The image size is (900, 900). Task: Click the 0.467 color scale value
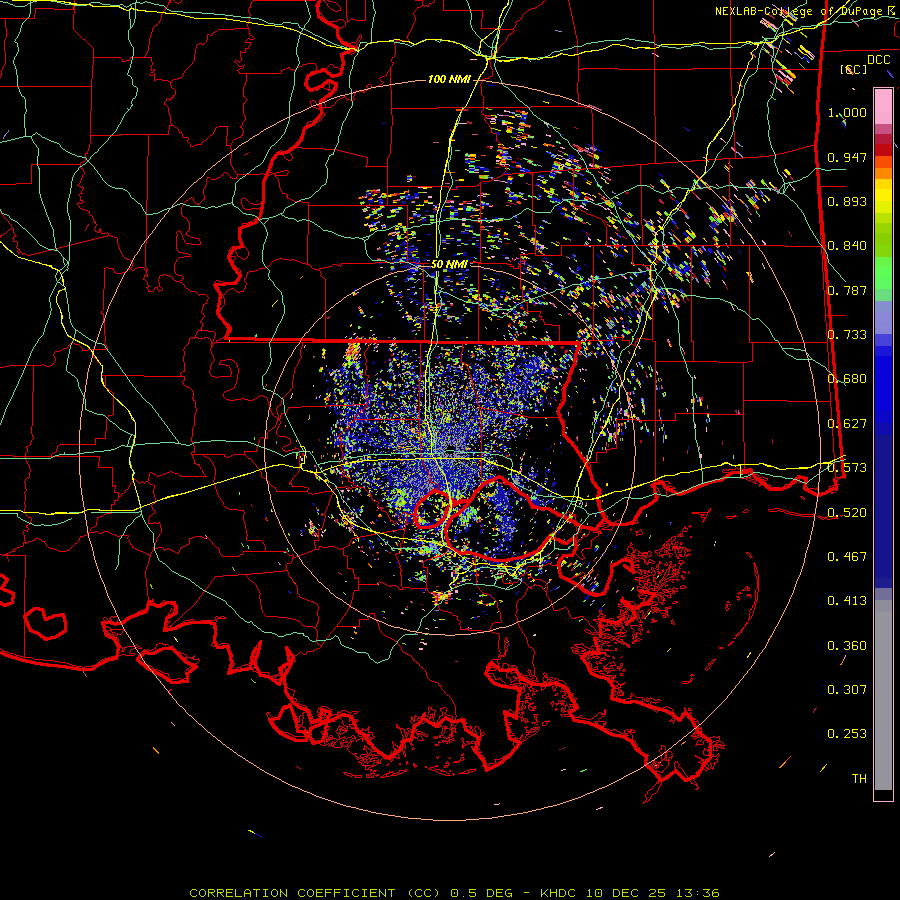pos(847,557)
